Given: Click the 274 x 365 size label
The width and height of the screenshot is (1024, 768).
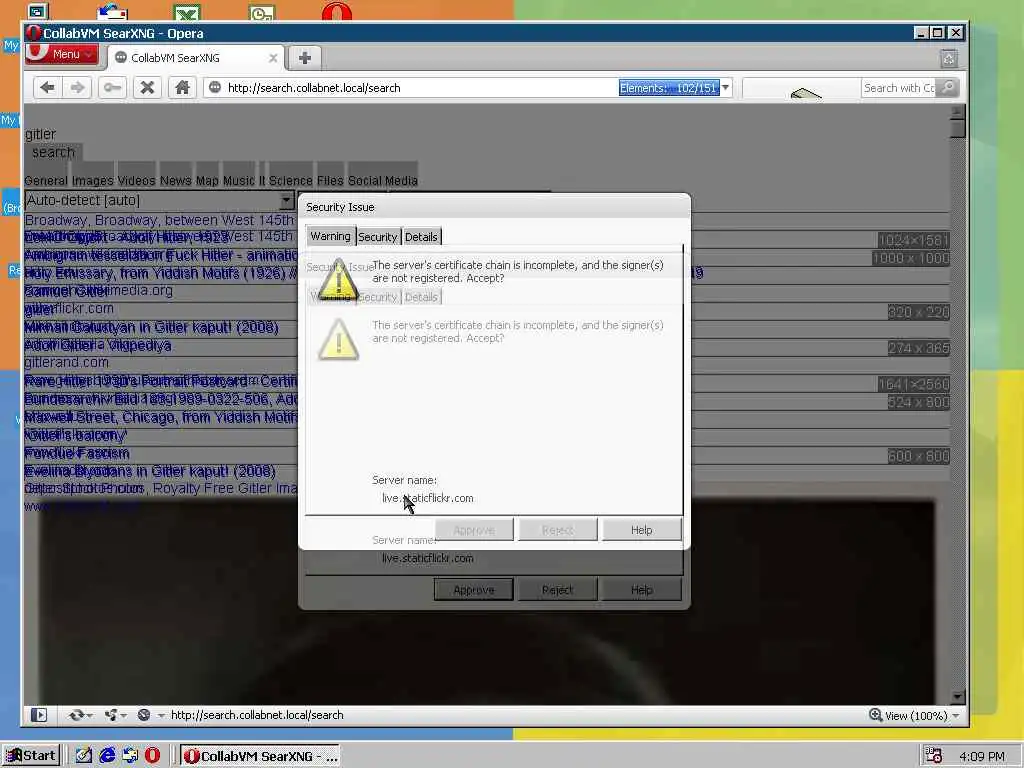Looking at the screenshot, I should (x=918, y=348).
